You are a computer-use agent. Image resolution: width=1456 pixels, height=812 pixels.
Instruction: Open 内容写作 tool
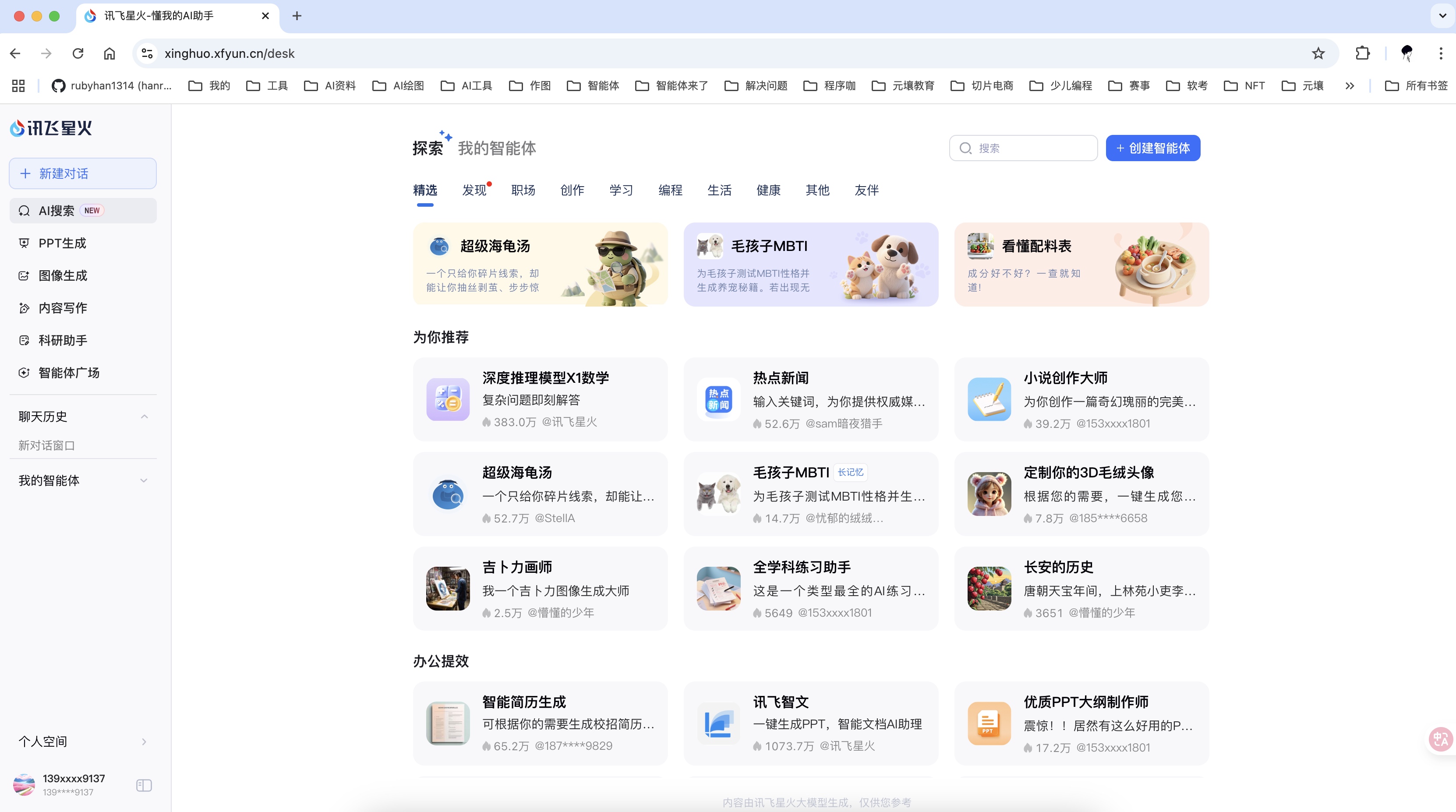(x=83, y=308)
